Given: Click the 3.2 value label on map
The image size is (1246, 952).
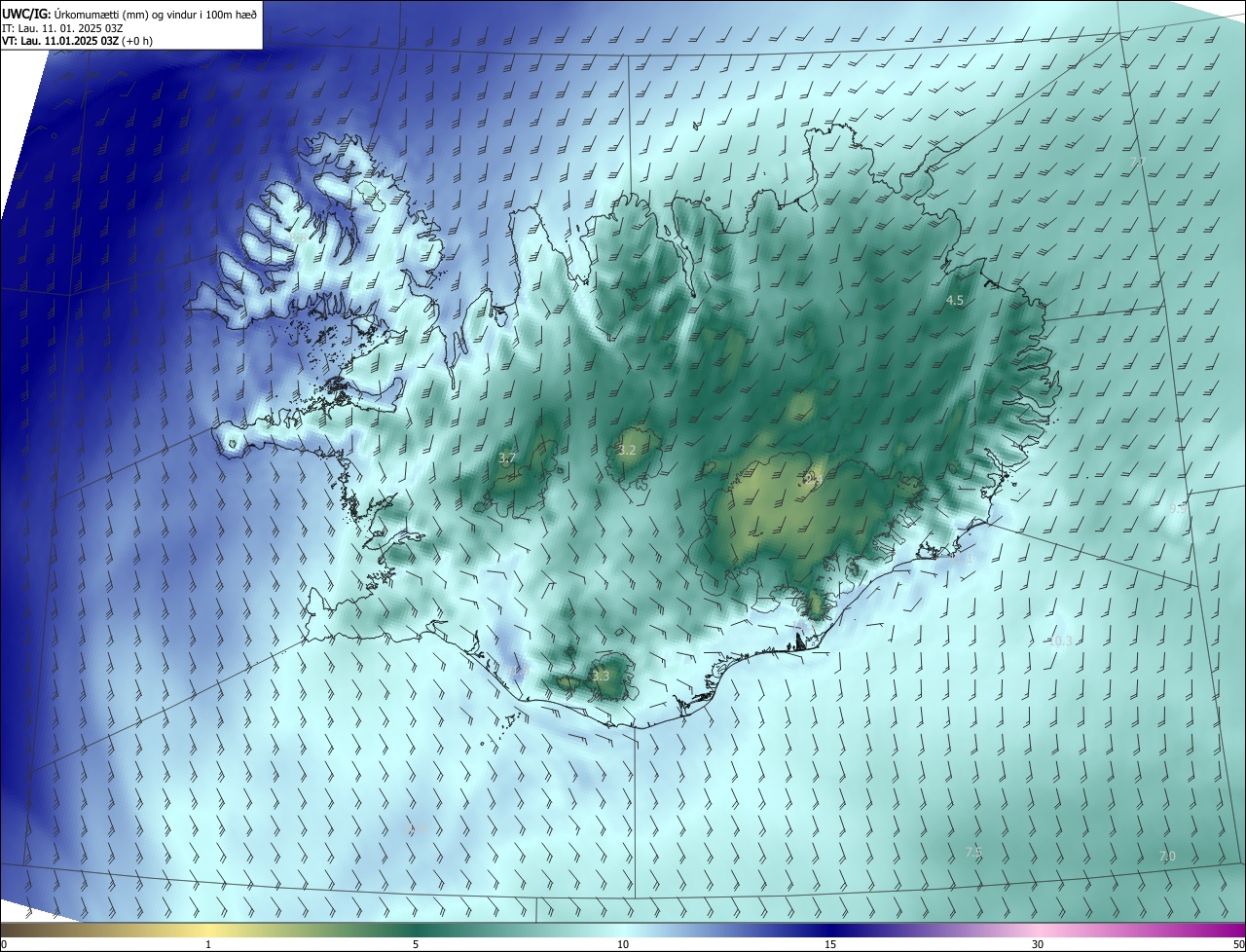Looking at the screenshot, I should [627, 450].
